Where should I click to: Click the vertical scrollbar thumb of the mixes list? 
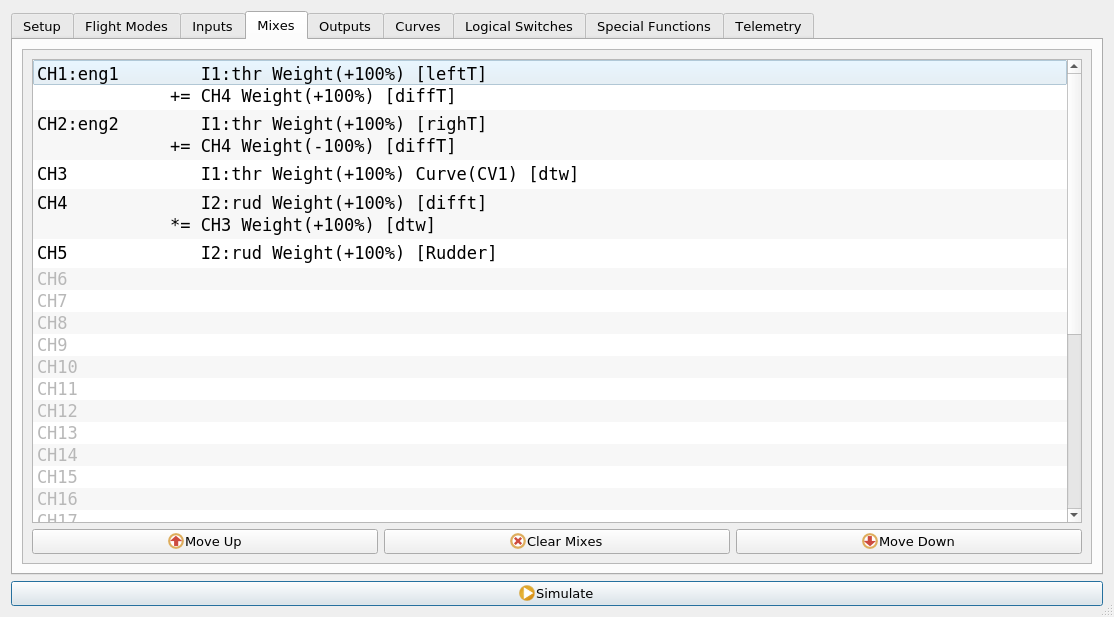pyautogui.click(x=1074, y=203)
